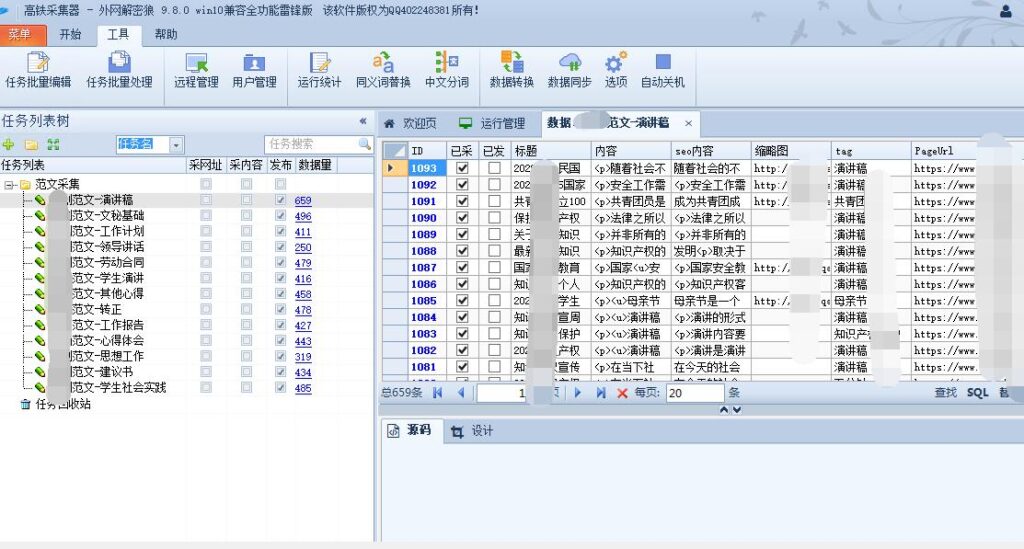Image resolution: width=1024 pixels, height=549 pixels.
Task: Open the 任务名 dropdown arrow
Action: click(x=176, y=144)
